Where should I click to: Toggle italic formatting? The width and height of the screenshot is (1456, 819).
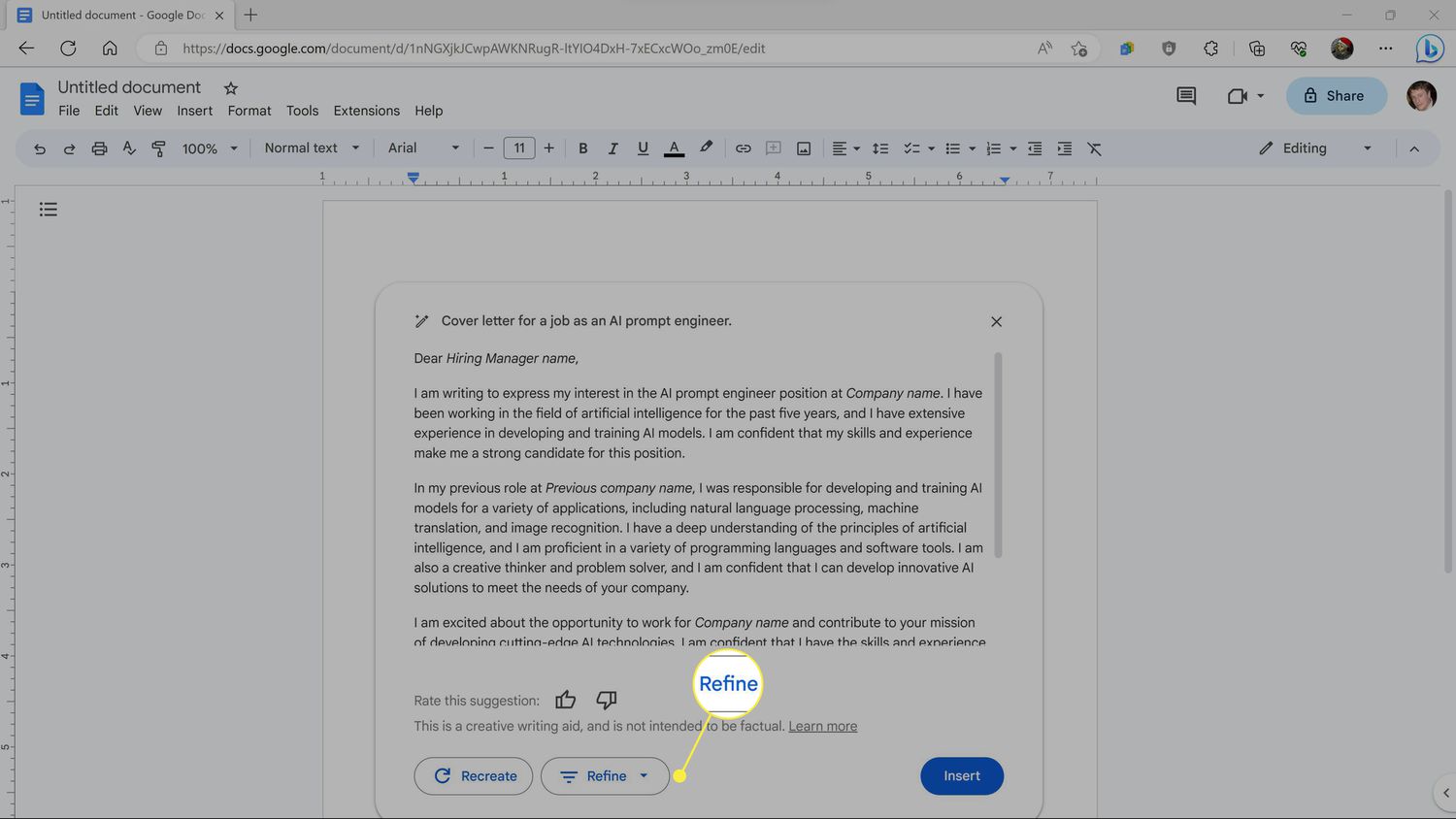(612, 148)
